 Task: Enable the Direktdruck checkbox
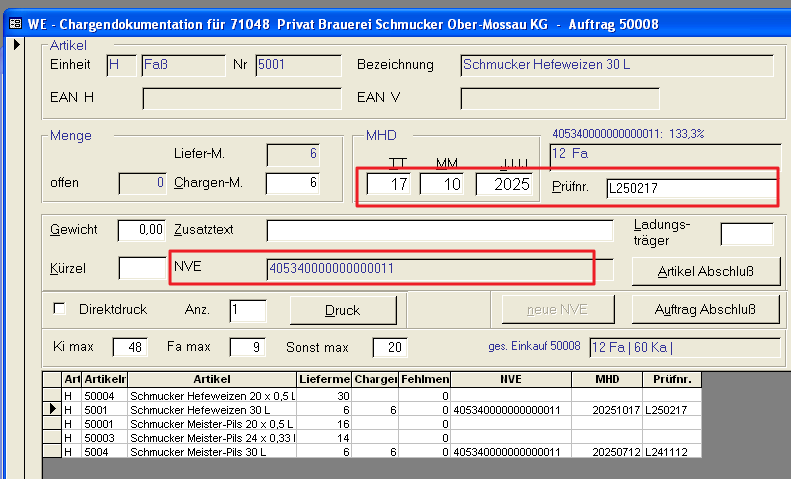59,309
